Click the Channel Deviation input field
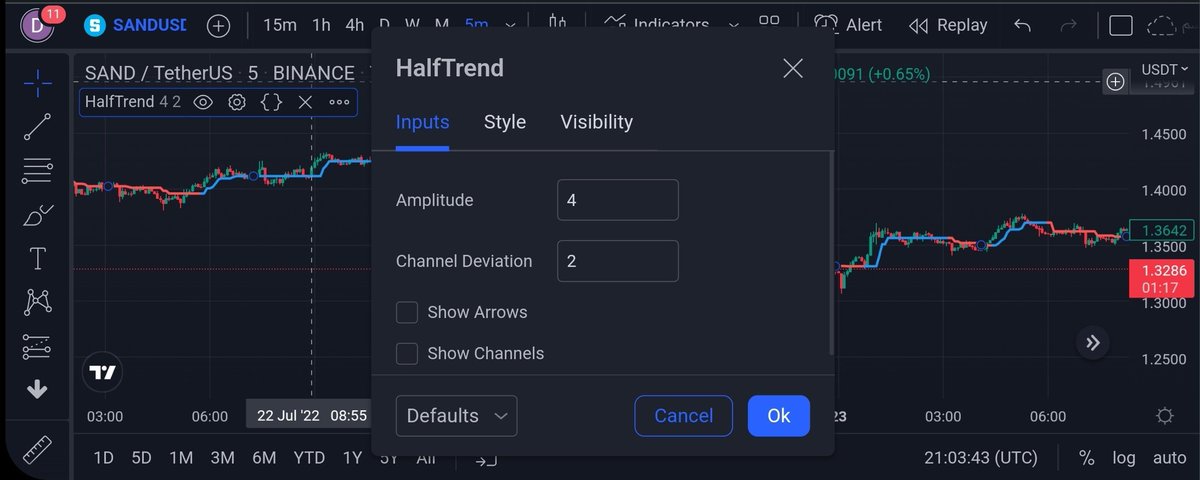The width and height of the screenshot is (1200, 480). 618,261
